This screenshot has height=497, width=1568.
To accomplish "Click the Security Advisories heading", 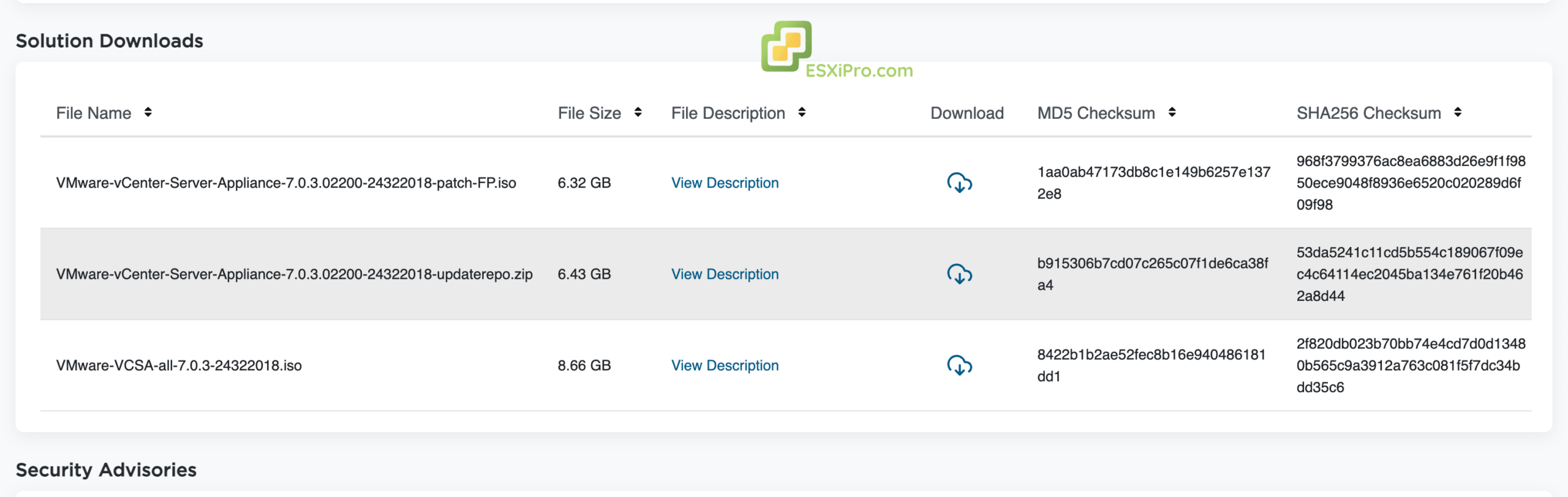I will tap(106, 469).
